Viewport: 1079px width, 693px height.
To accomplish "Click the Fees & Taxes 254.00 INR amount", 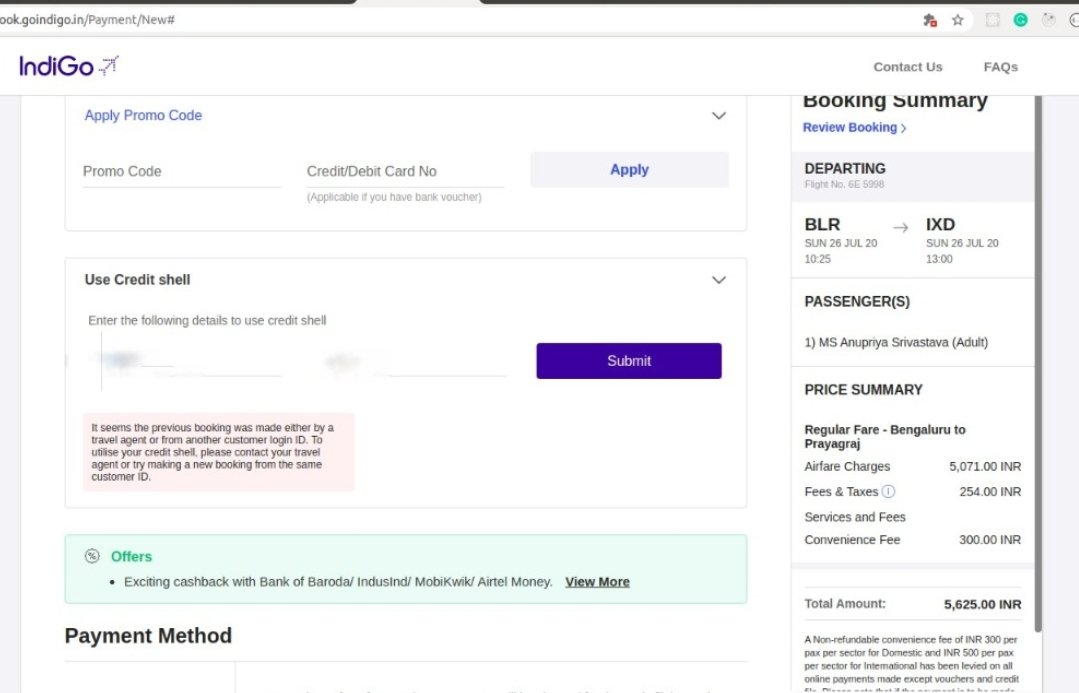I will 990,491.
